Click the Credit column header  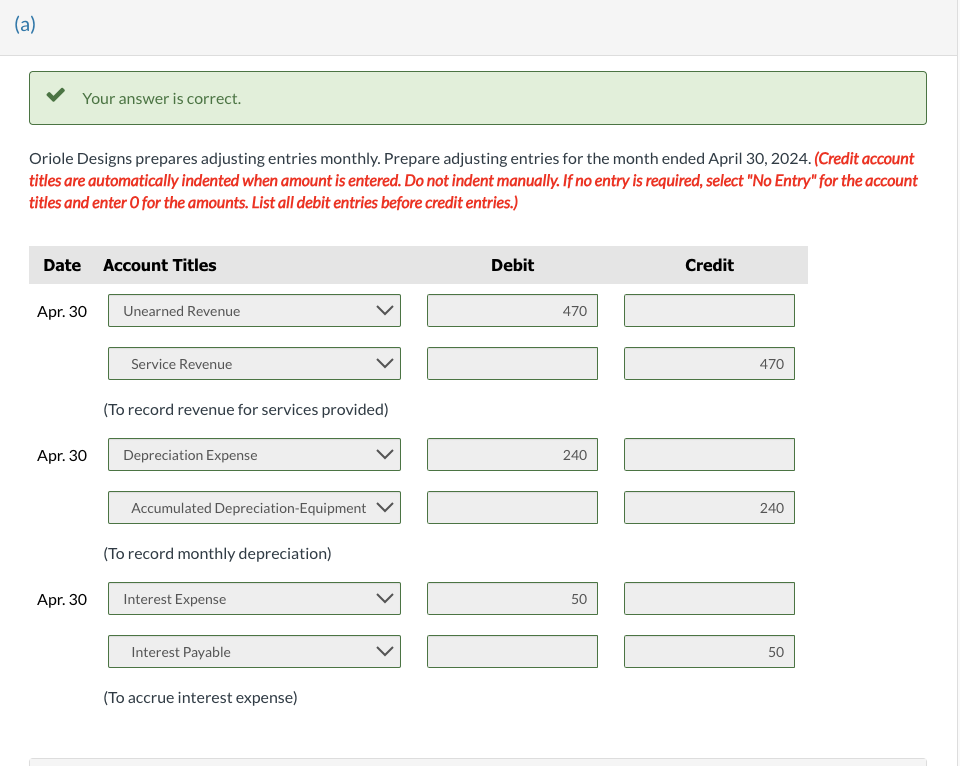[x=709, y=265]
